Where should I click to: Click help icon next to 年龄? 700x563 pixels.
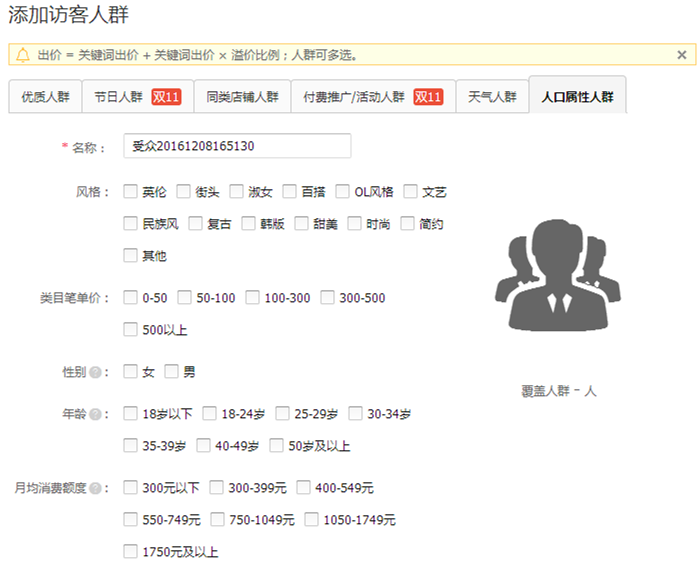click(96, 414)
